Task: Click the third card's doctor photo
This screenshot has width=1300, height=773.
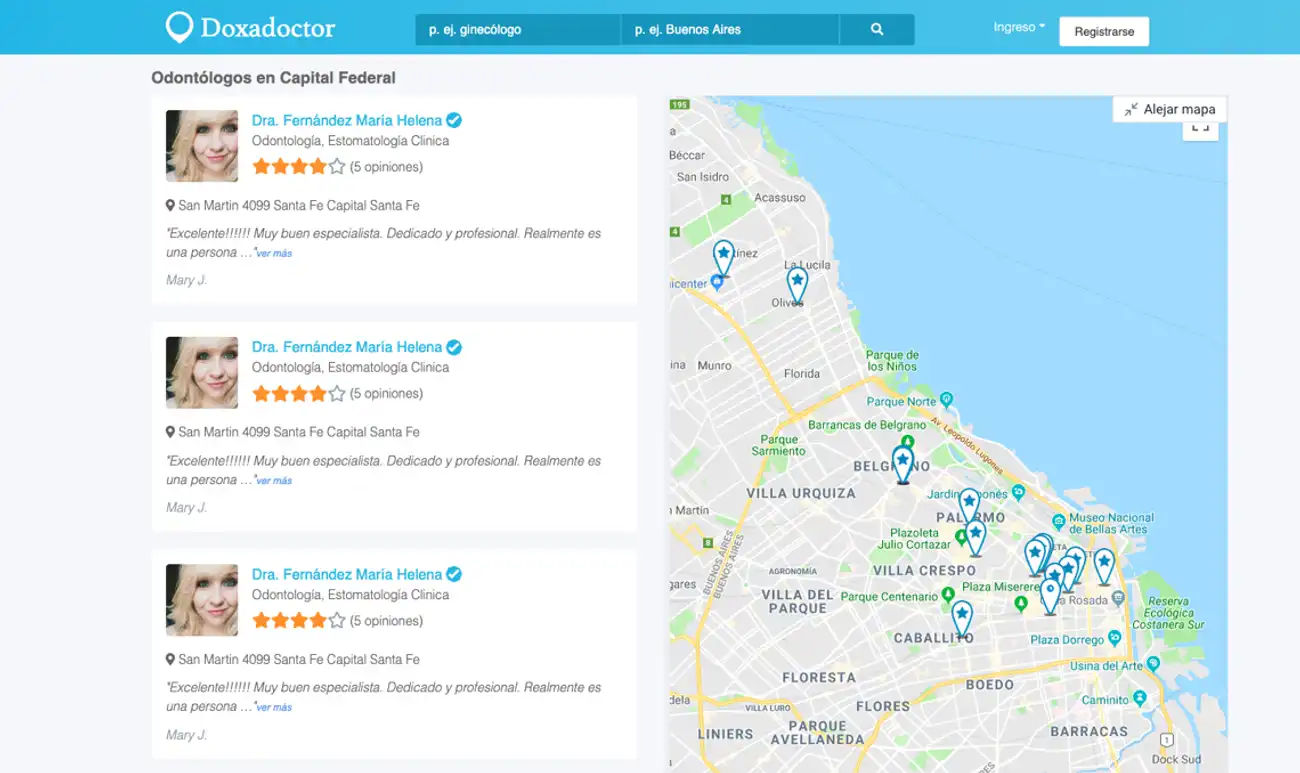Action: pos(202,600)
